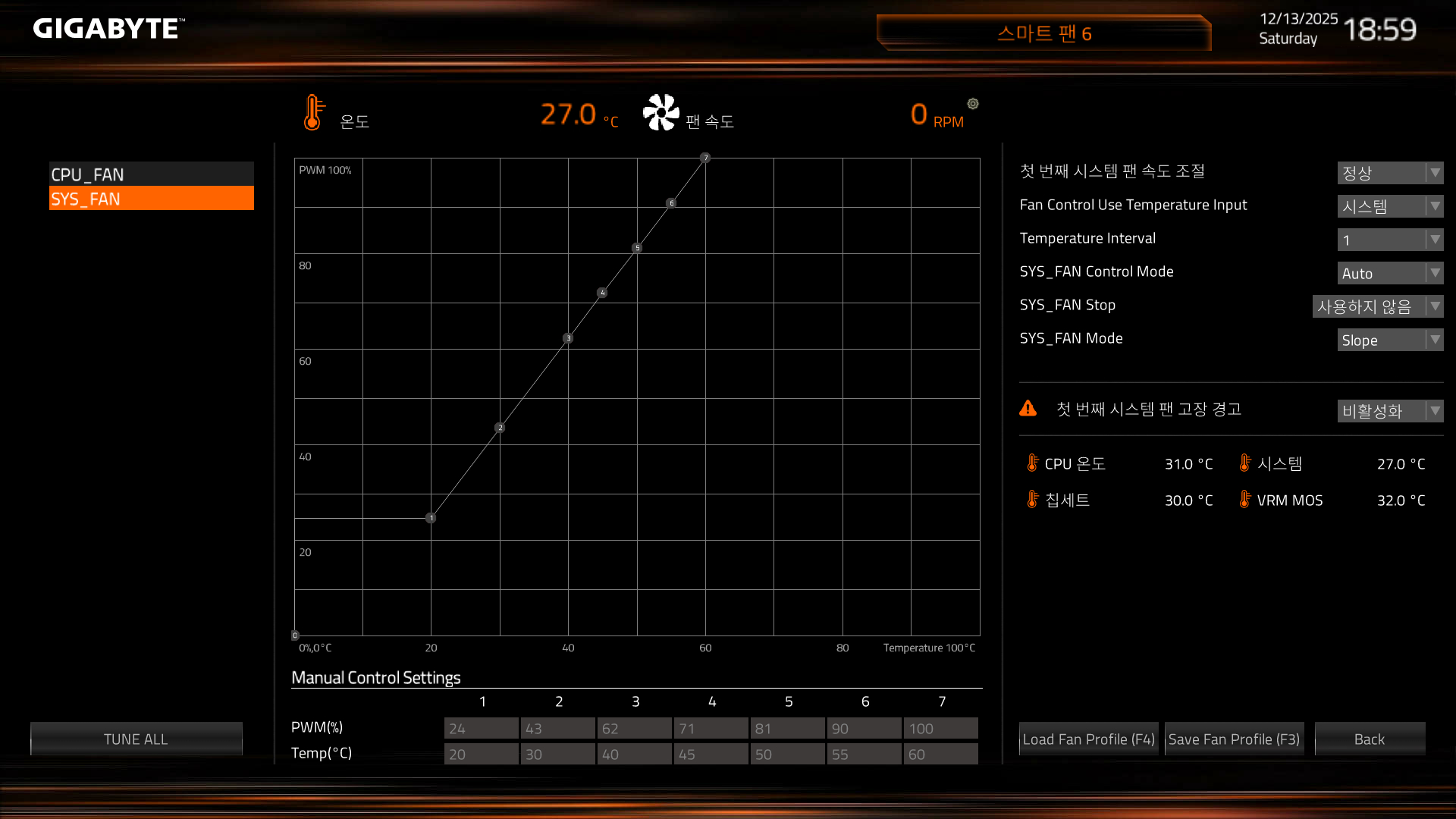
Task: Click Save Fan Profile (F3) button
Action: point(1234,739)
